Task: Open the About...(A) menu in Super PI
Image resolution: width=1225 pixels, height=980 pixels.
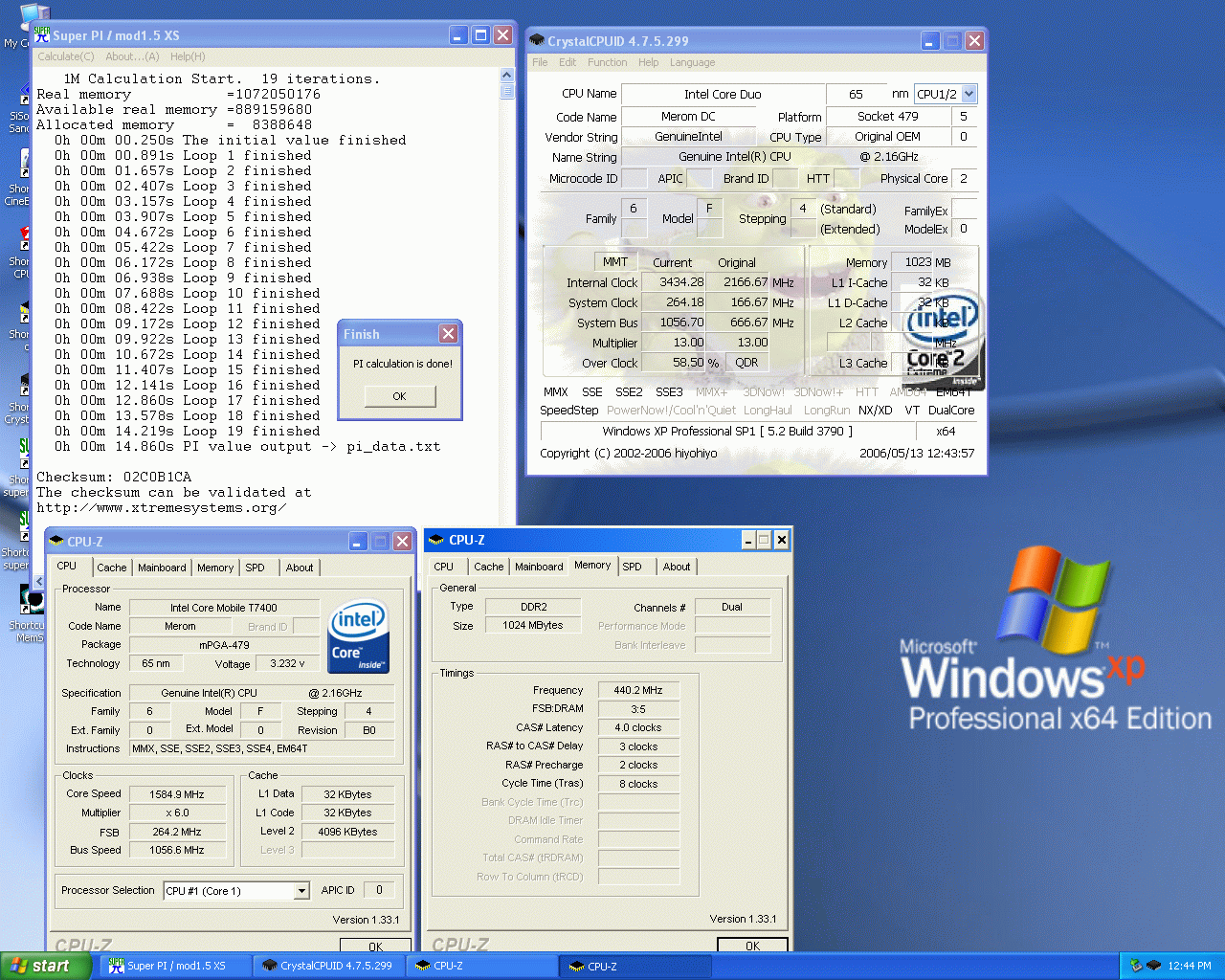Action: tap(133, 56)
